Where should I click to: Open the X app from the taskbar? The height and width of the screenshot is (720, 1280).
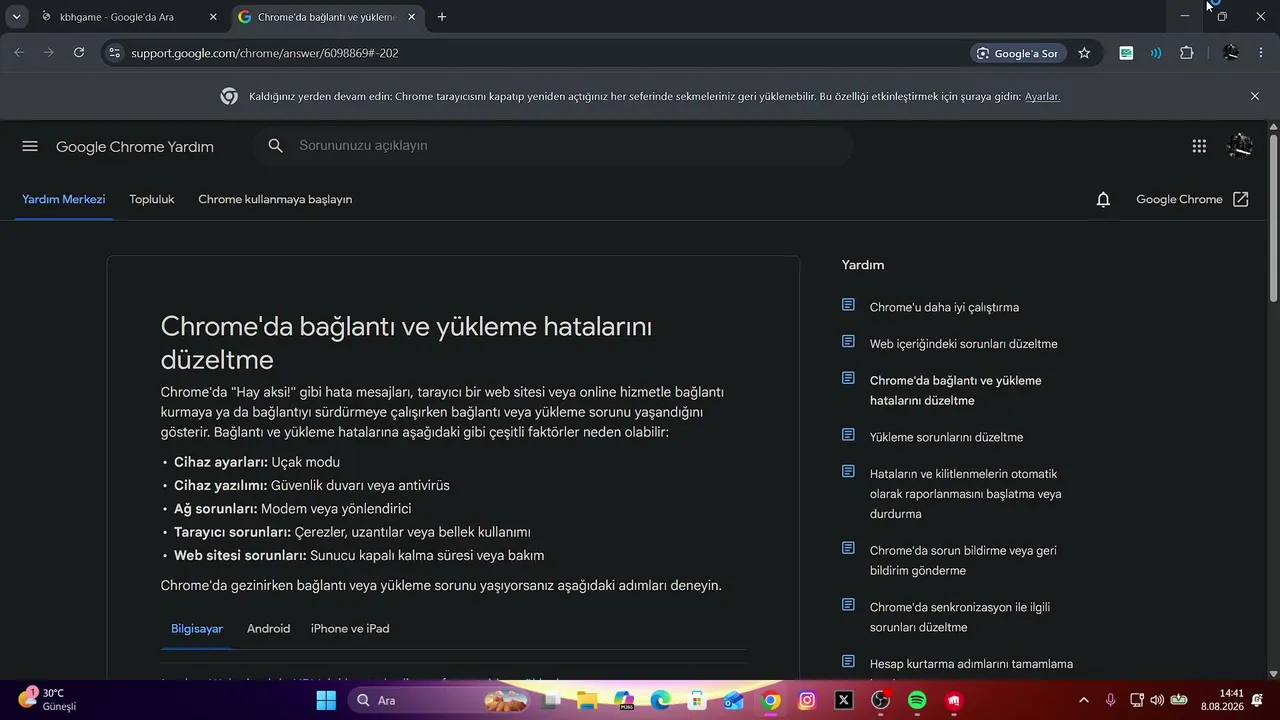[x=844, y=700]
